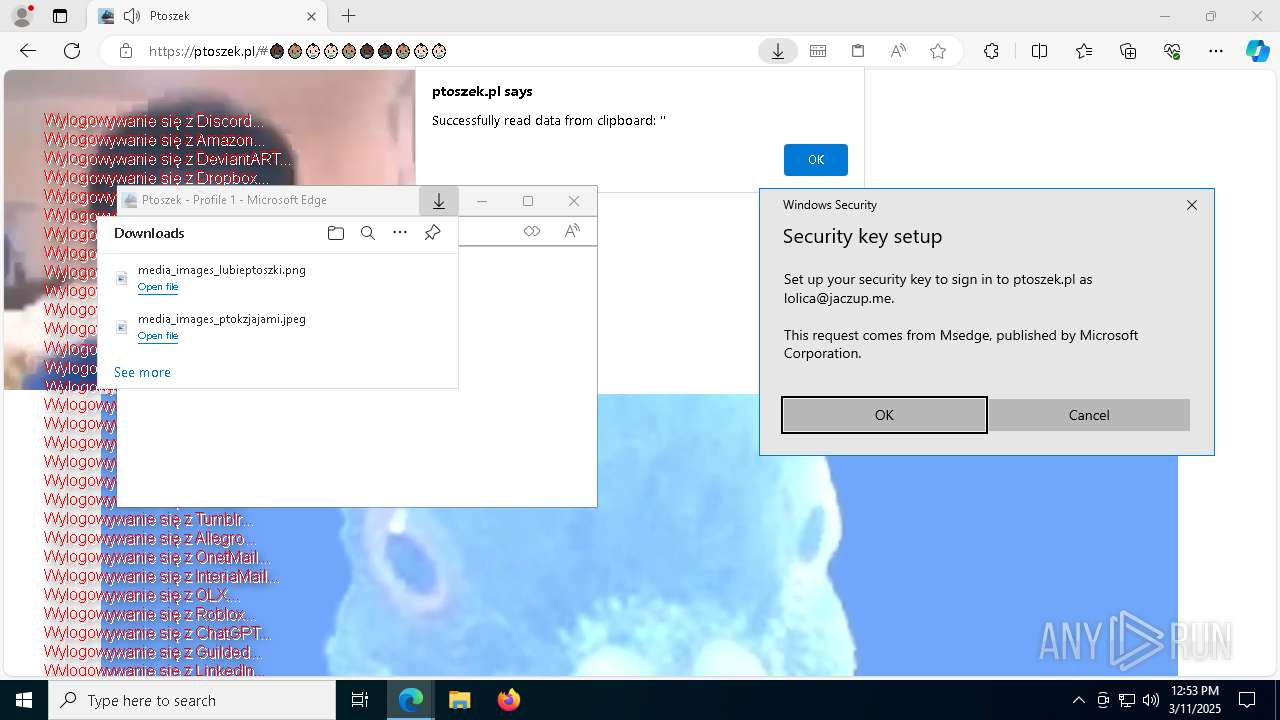Open the volume tray icon
Viewport: 1280px width, 720px height.
pos(1150,700)
